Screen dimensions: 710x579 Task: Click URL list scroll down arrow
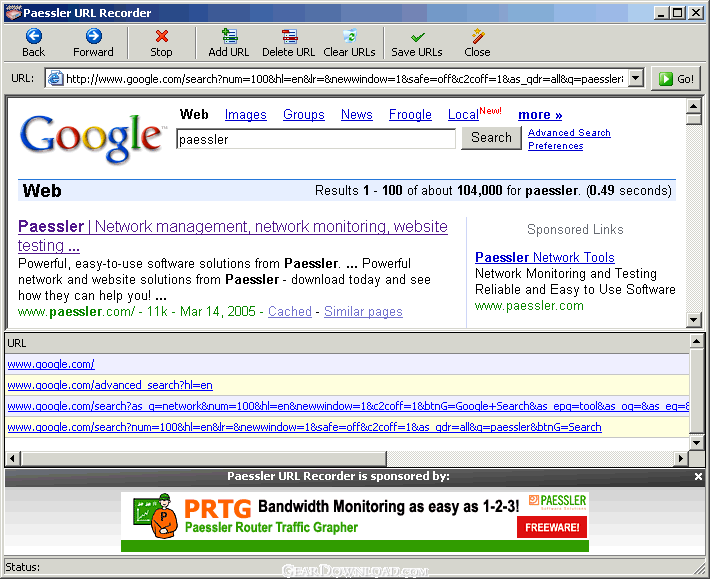pos(696,443)
